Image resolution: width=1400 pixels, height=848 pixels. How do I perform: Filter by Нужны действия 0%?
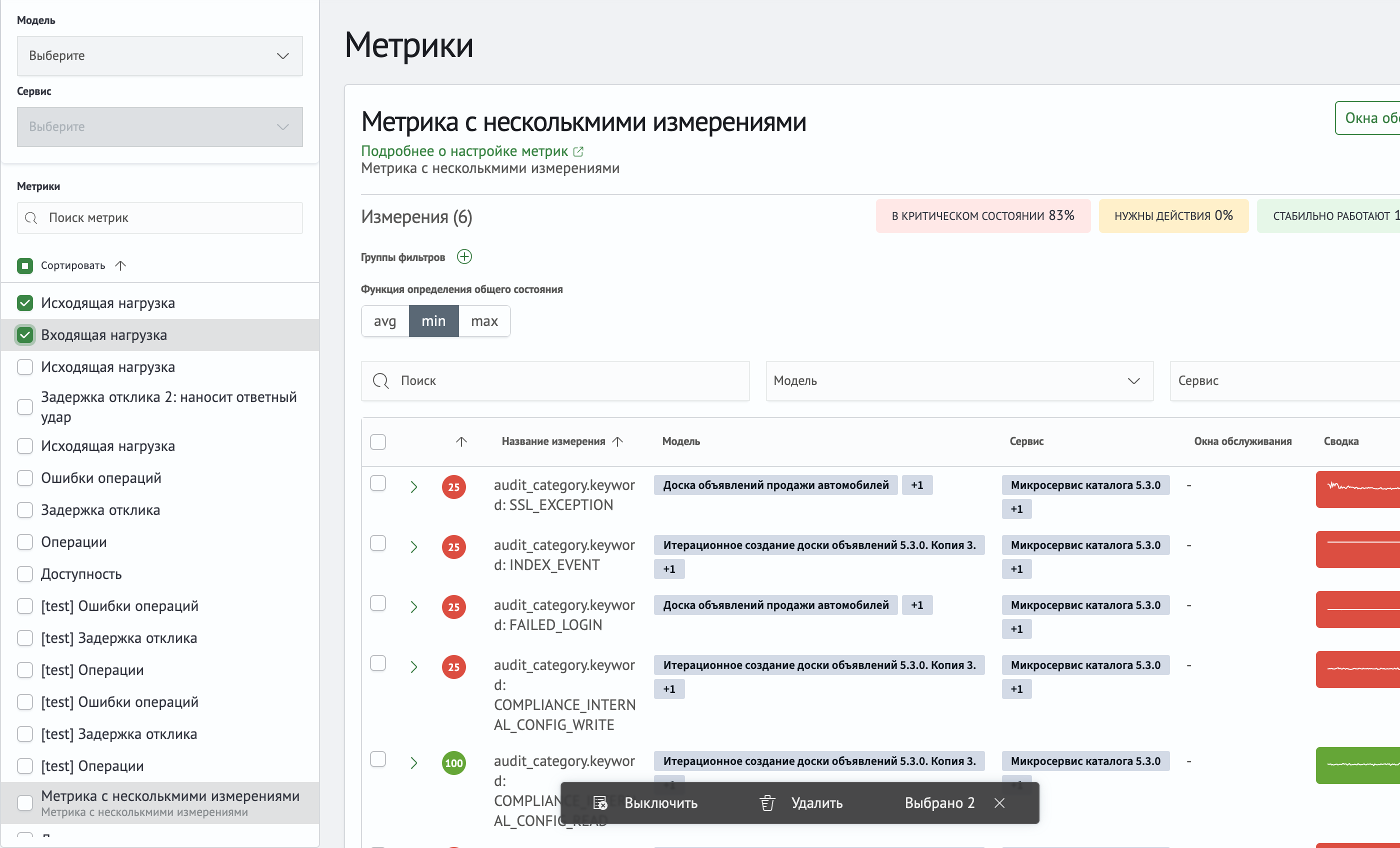pyautogui.click(x=1173, y=216)
